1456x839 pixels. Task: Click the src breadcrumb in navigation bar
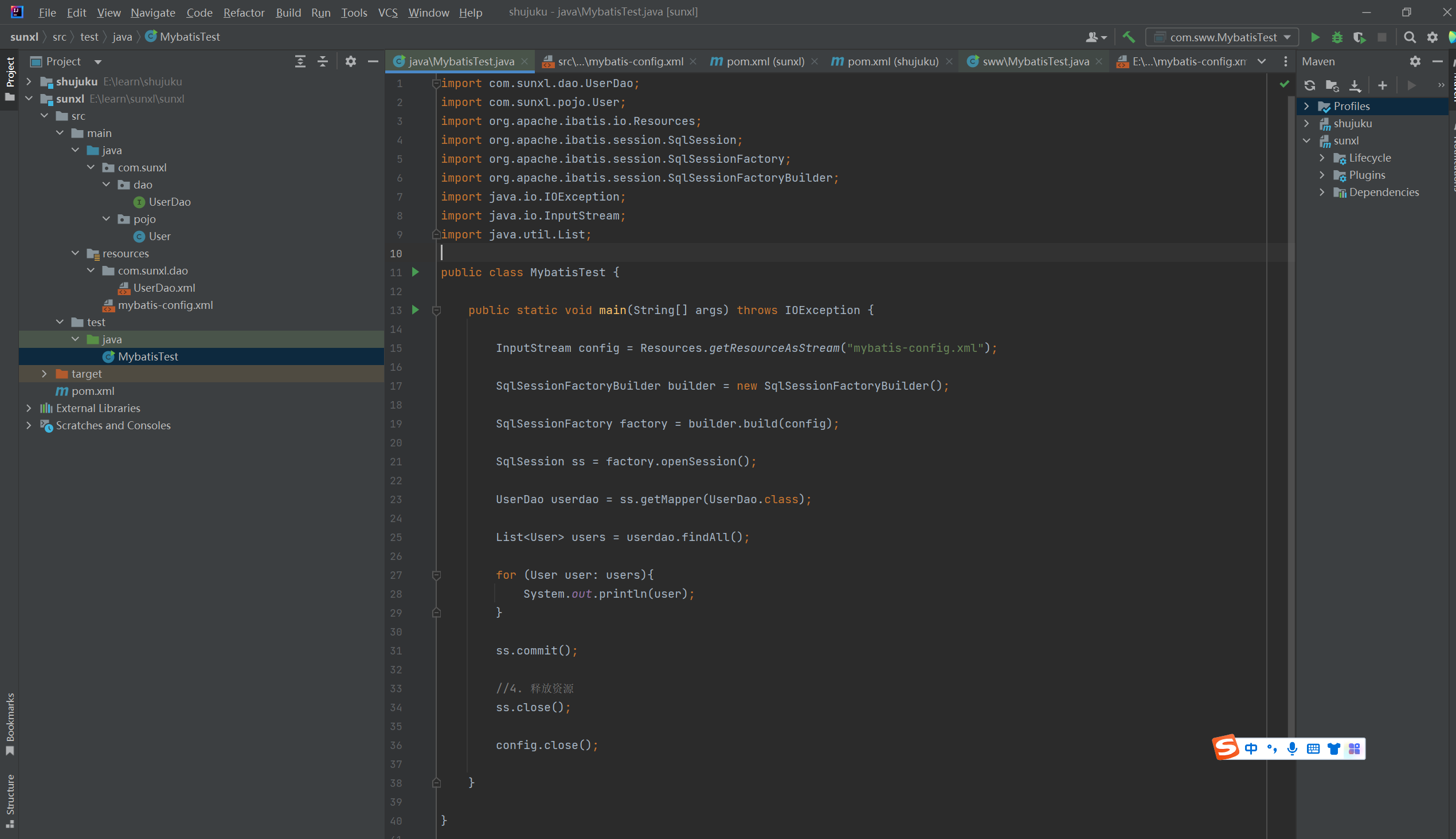tap(60, 37)
